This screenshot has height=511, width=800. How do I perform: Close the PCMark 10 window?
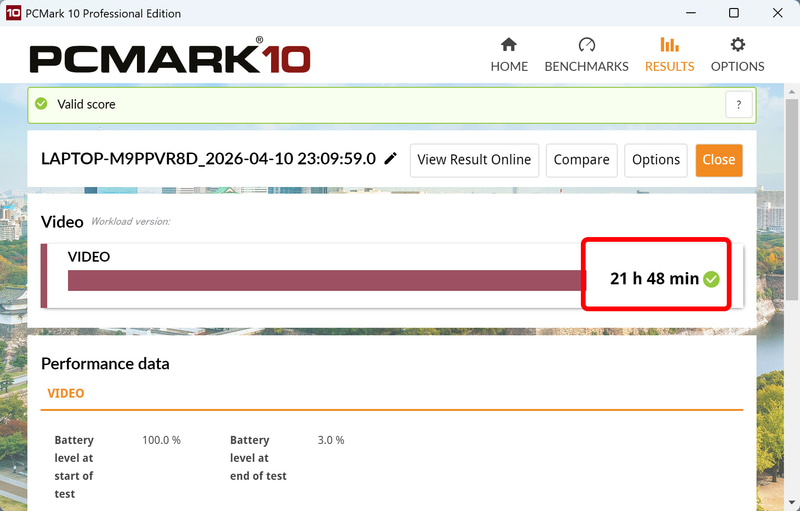click(777, 13)
